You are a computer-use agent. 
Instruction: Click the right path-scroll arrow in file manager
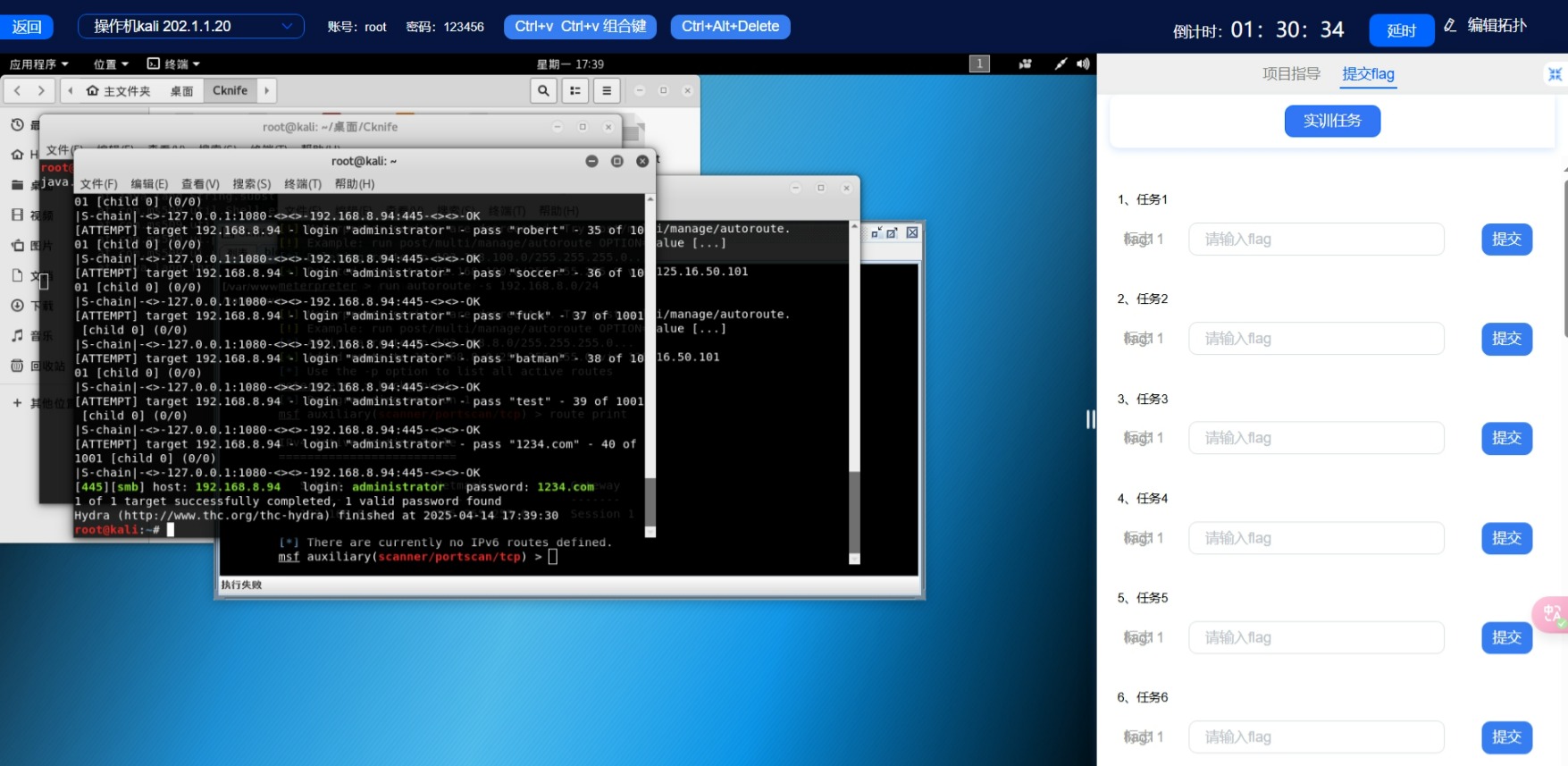(x=266, y=90)
